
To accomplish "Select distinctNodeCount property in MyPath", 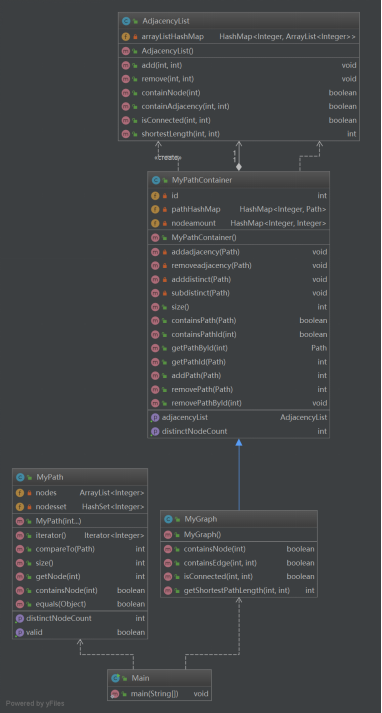I will tap(80, 618).
